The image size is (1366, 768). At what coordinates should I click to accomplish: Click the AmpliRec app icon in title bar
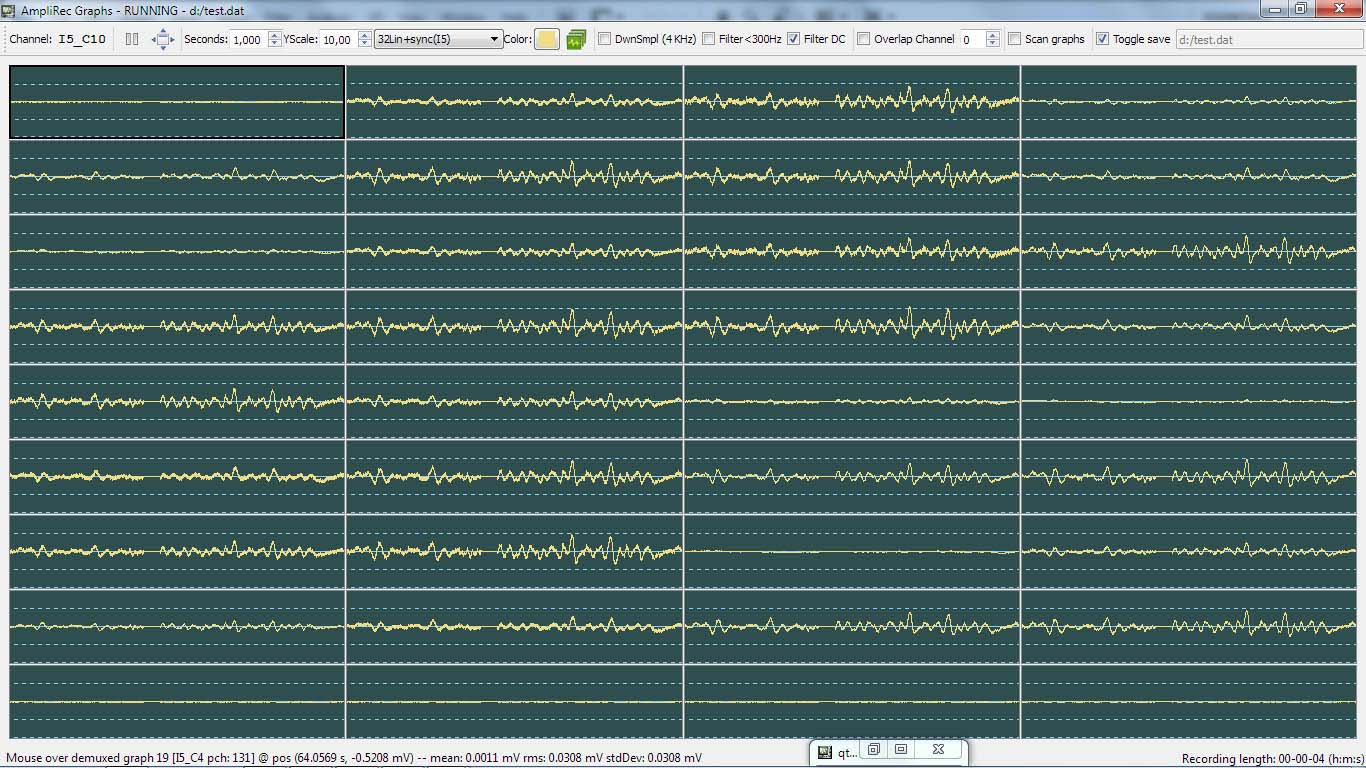pos(8,10)
